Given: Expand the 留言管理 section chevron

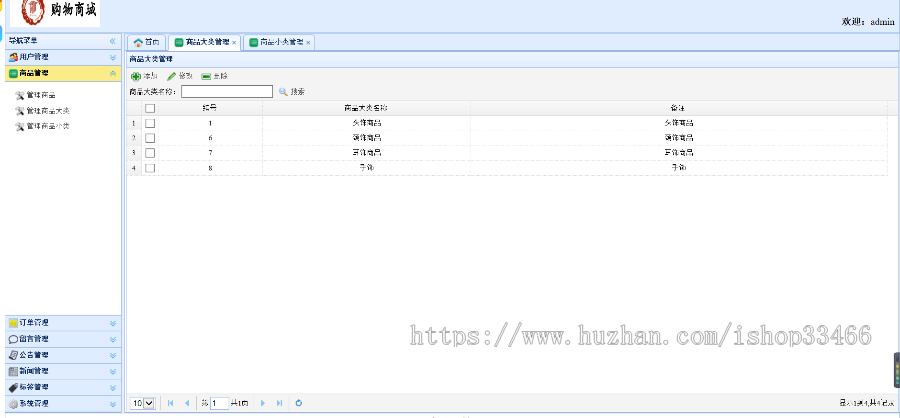Looking at the screenshot, I should [112, 339].
